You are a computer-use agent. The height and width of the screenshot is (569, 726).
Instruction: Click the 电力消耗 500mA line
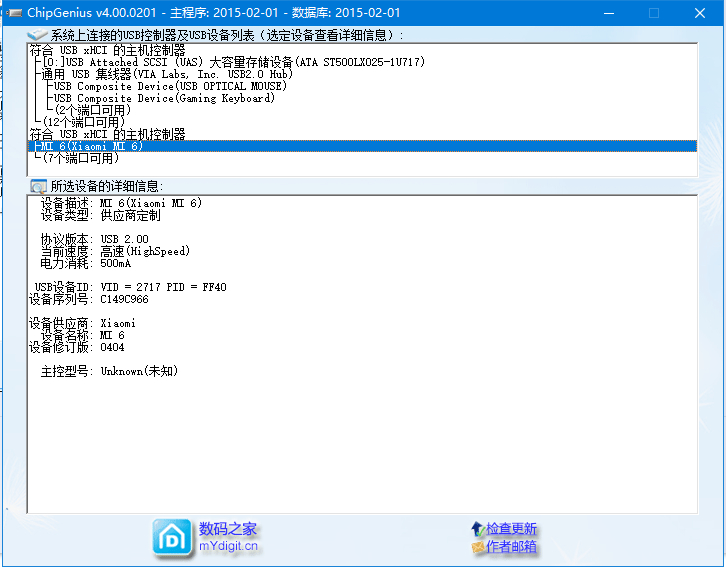coord(86,263)
